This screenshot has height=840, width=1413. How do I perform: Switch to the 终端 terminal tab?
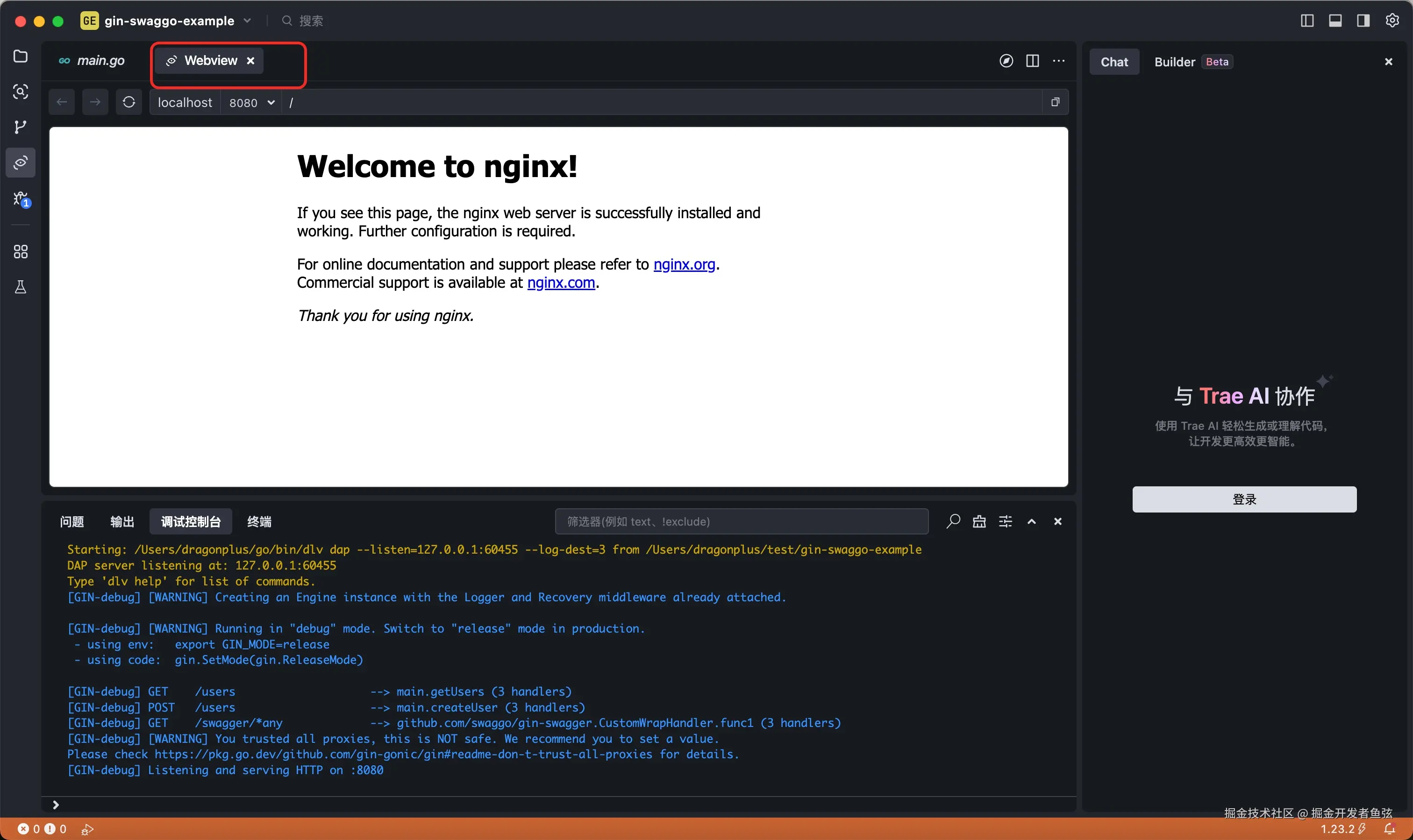tap(259, 521)
